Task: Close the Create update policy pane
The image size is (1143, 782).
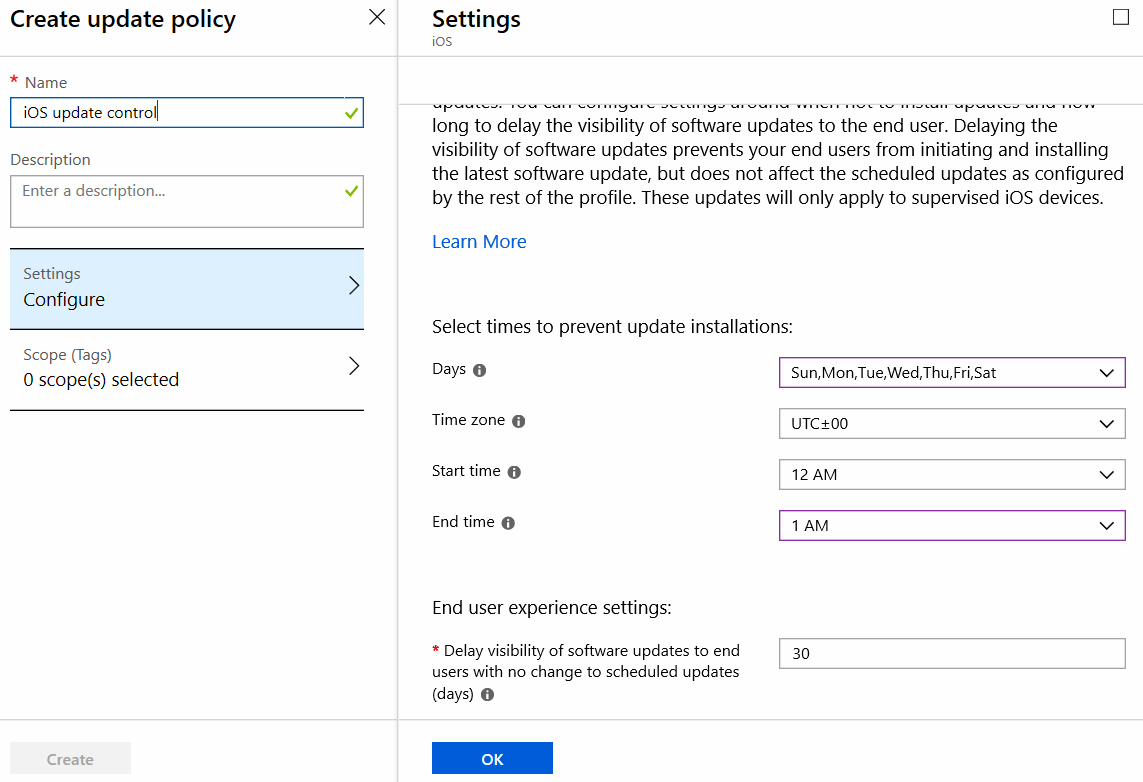Action: (377, 17)
